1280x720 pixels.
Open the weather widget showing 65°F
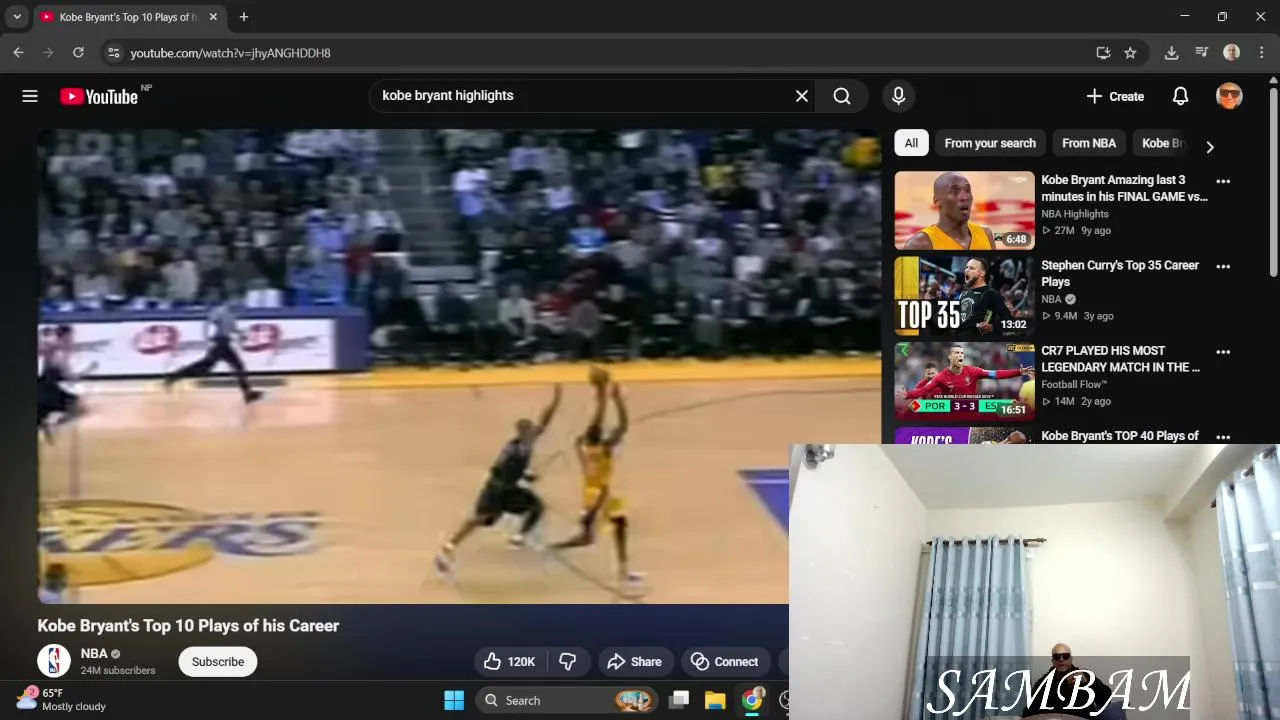(62, 699)
